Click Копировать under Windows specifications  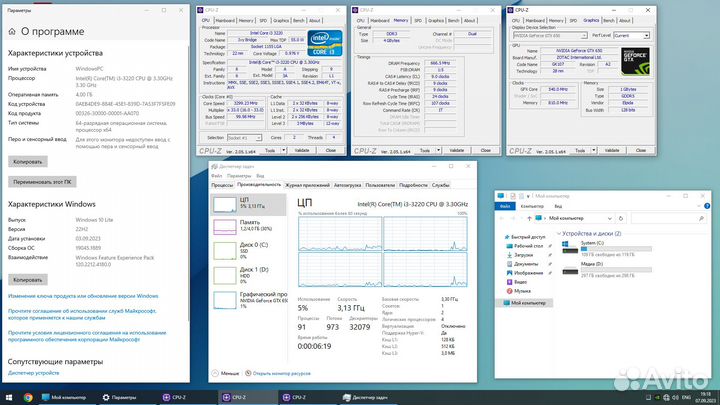(x=28, y=280)
